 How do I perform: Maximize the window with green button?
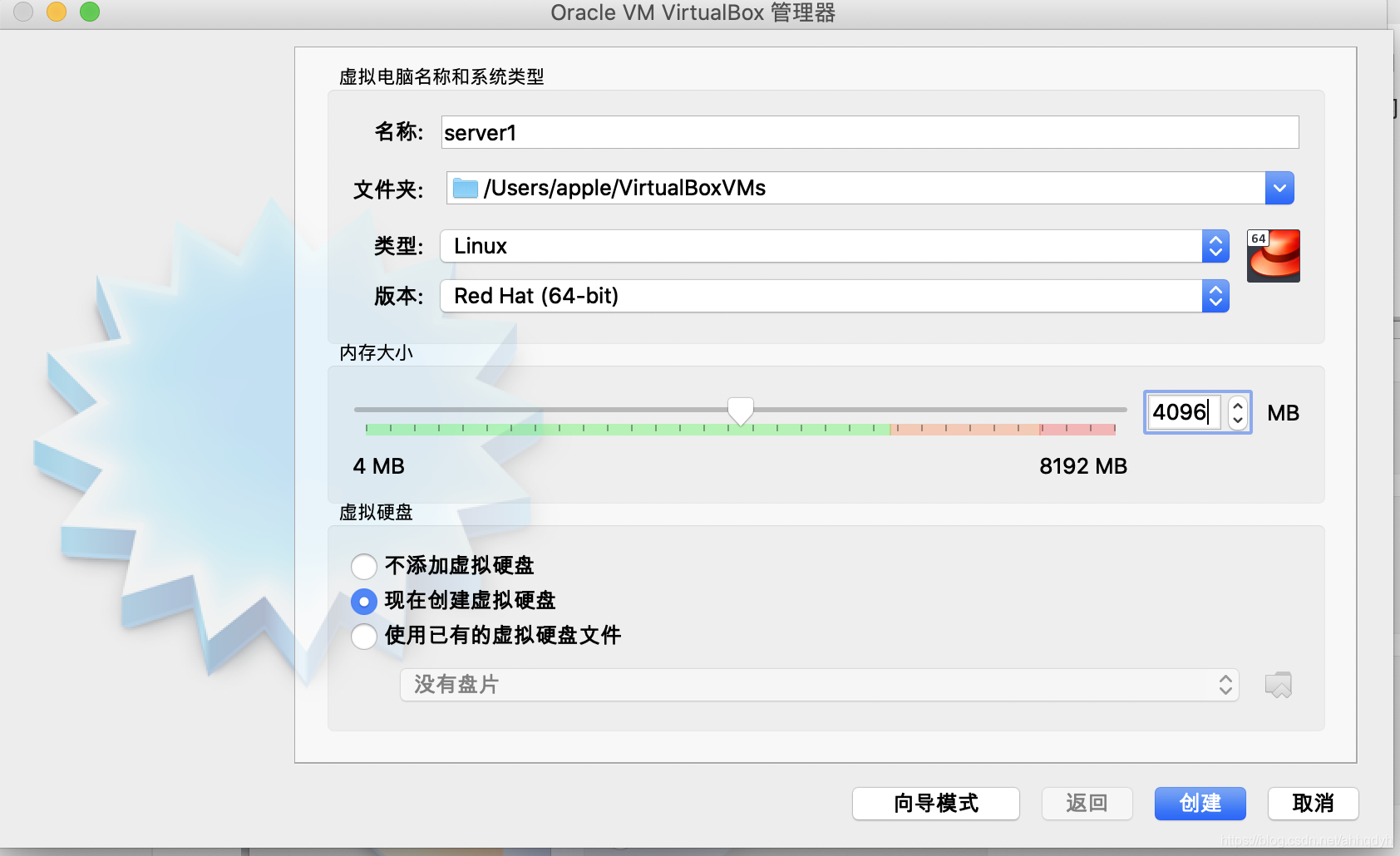pyautogui.click(x=90, y=12)
